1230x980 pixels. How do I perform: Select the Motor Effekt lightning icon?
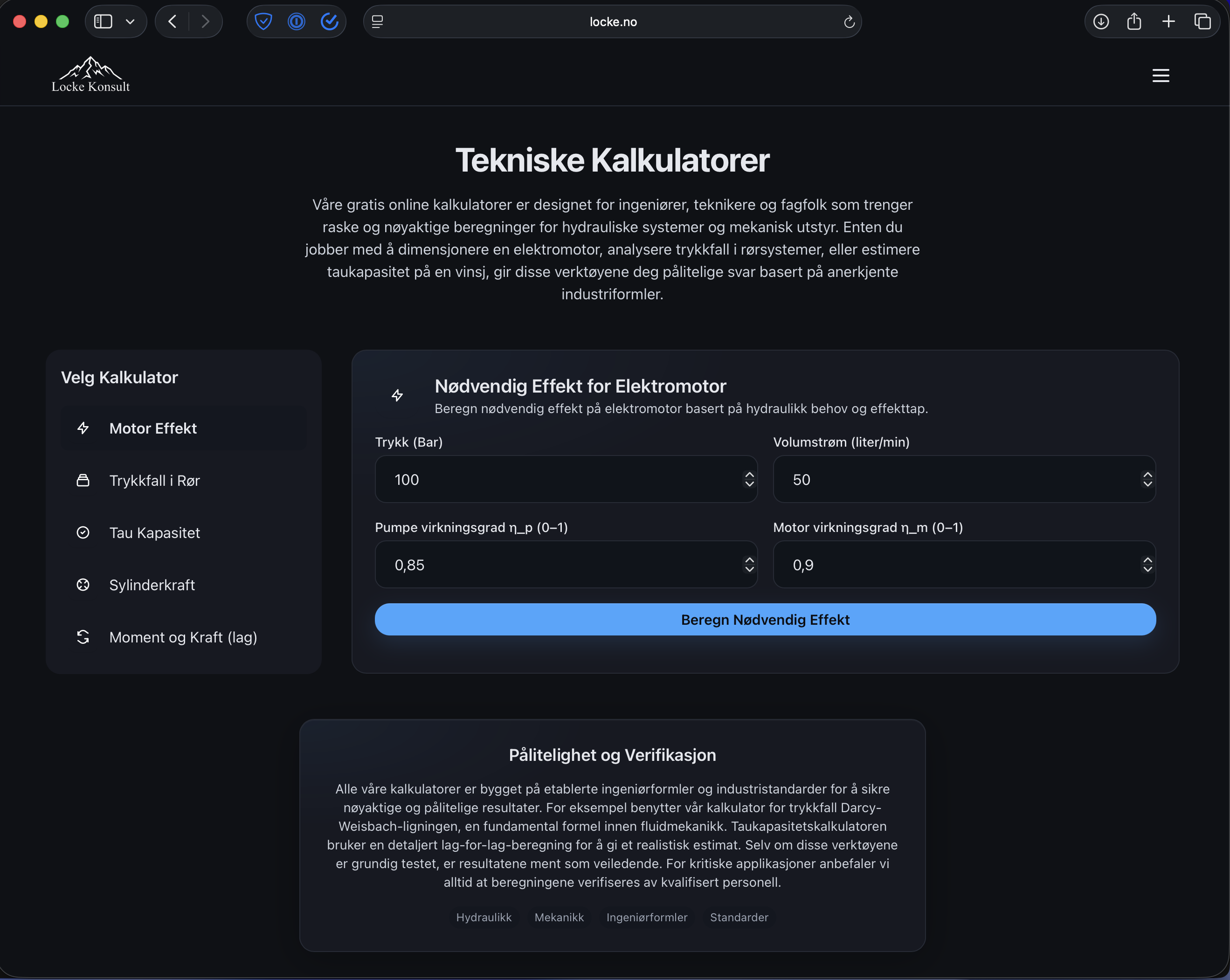84,428
